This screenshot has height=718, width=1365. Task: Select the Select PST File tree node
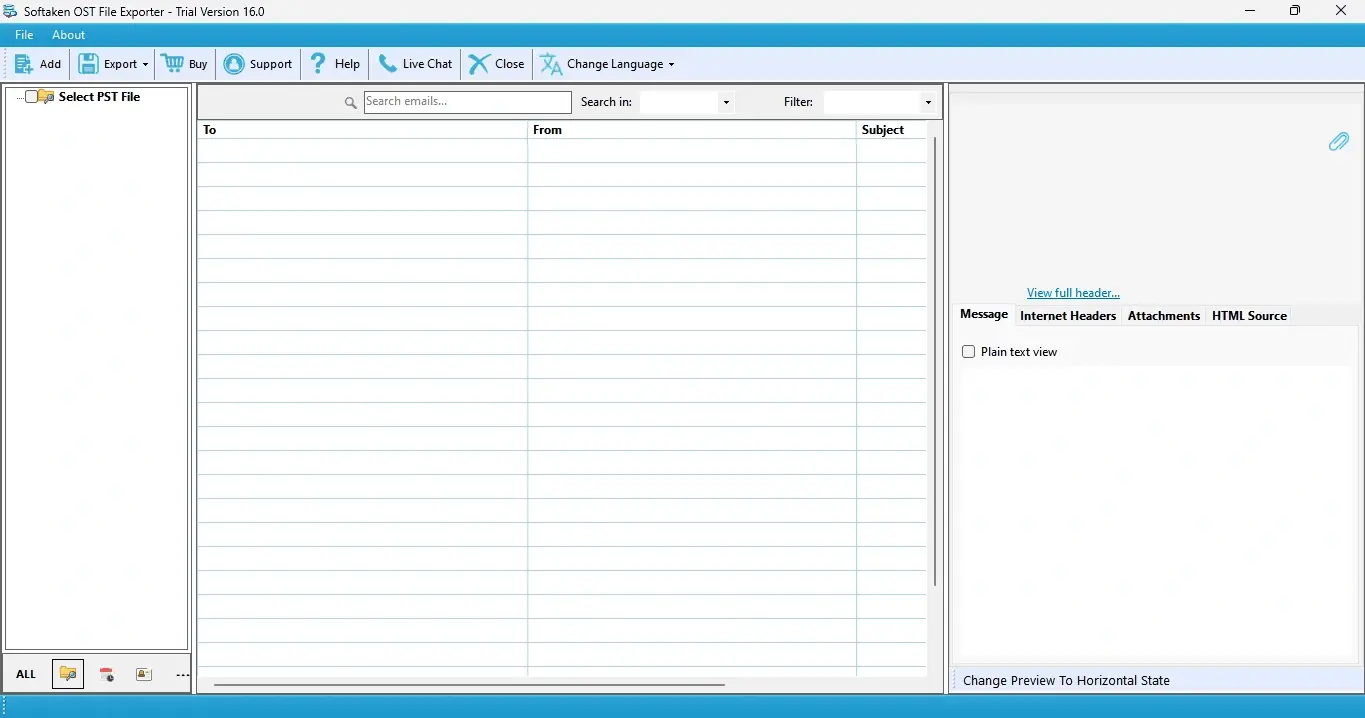tap(99, 97)
